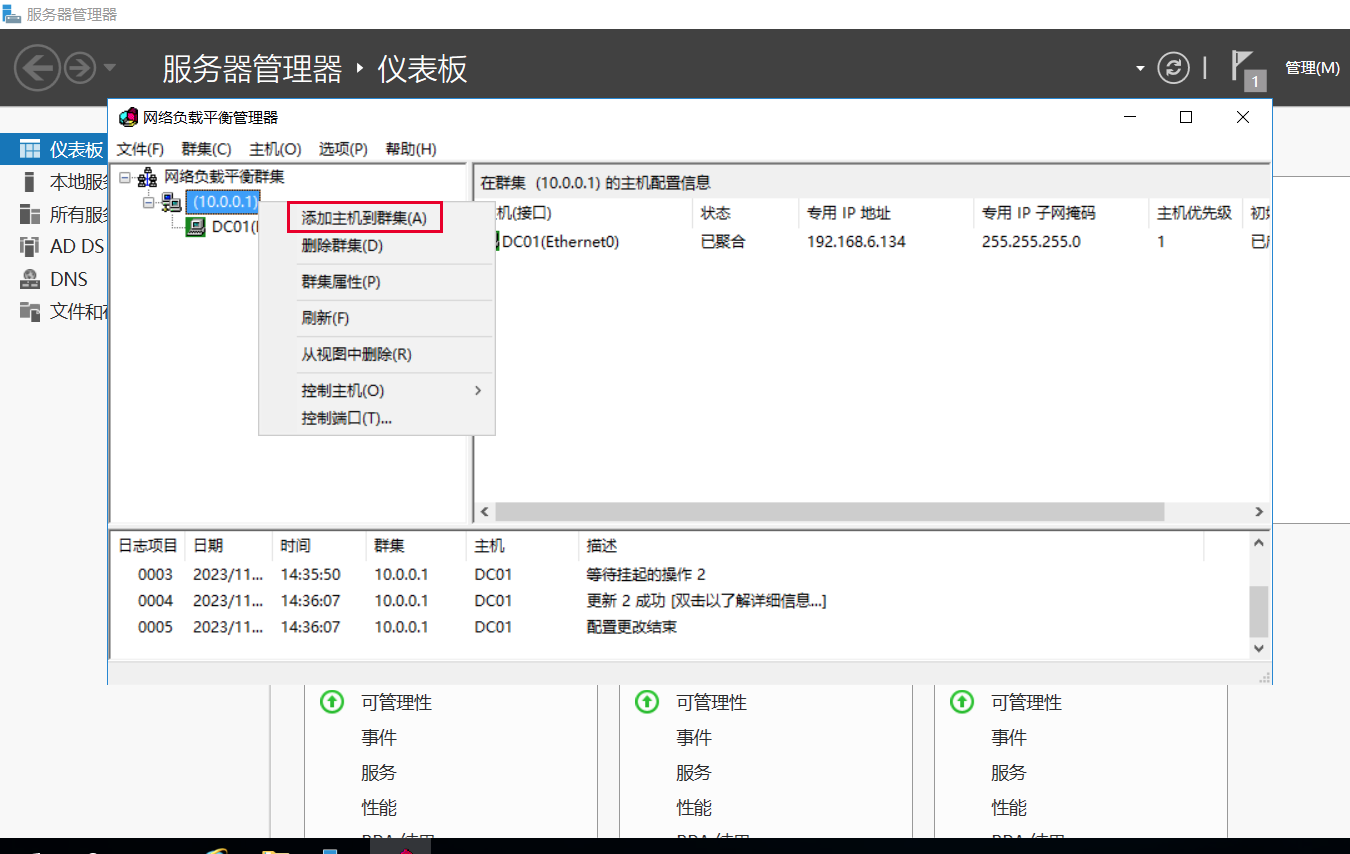Screen dimensions: 1350x854
Task: Select log entry 0004 更新 2 成功
Action: [x=705, y=601]
